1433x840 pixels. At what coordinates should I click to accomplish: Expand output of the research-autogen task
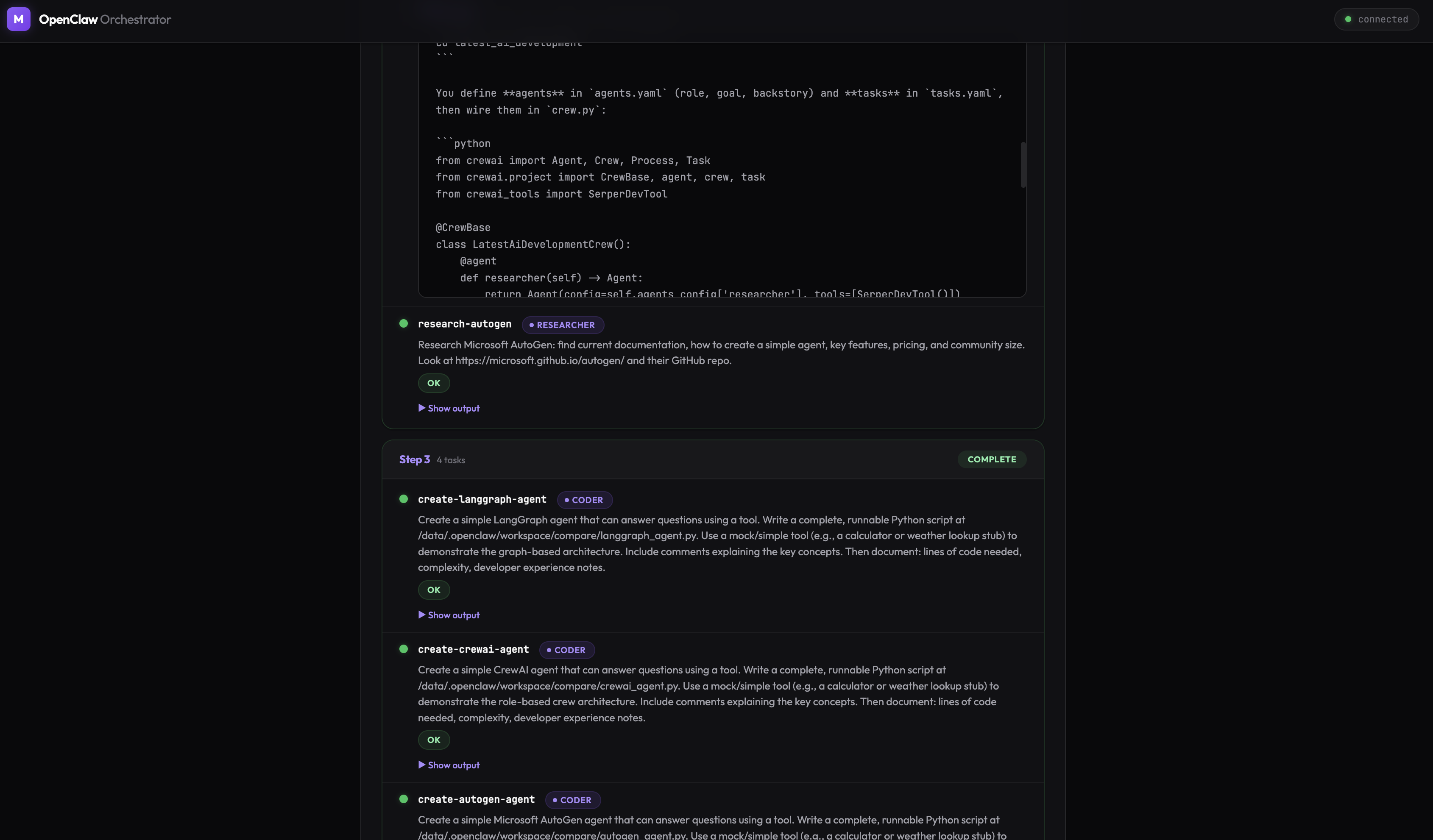(453, 407)
